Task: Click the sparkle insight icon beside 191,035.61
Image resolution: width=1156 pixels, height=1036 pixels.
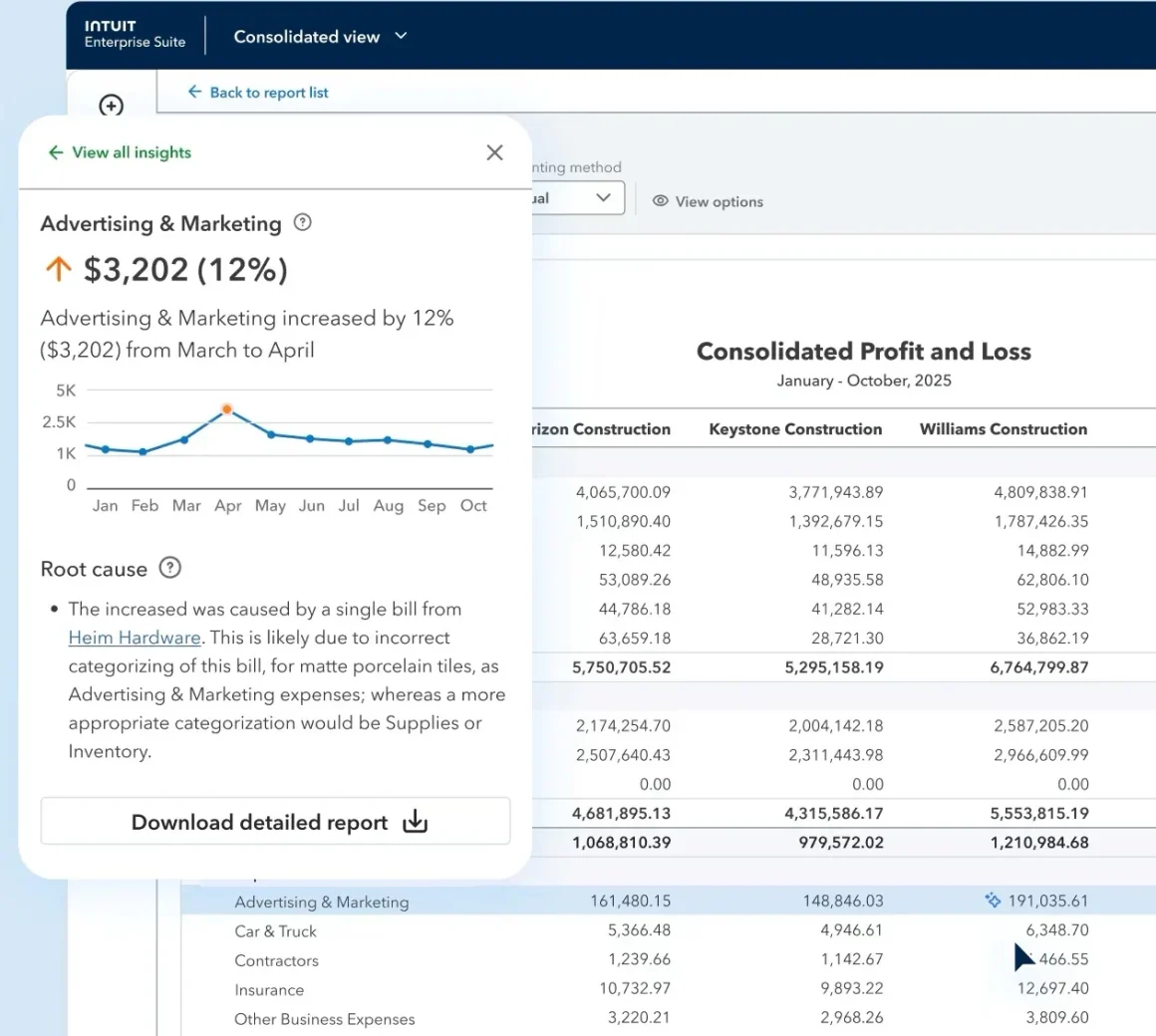Action: (x=993, y=900)
